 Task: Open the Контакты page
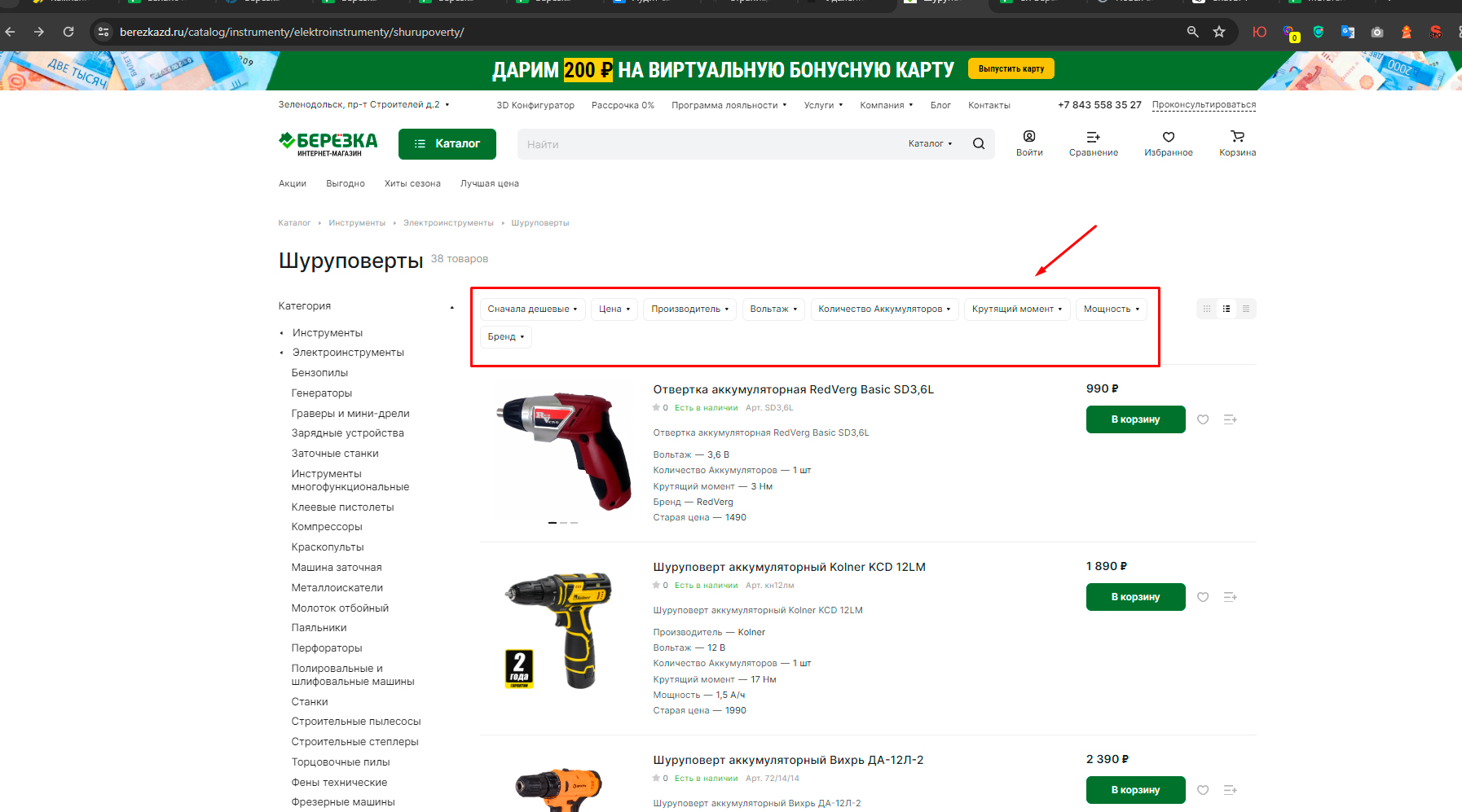pyautogui.click(x=989, y=105)
